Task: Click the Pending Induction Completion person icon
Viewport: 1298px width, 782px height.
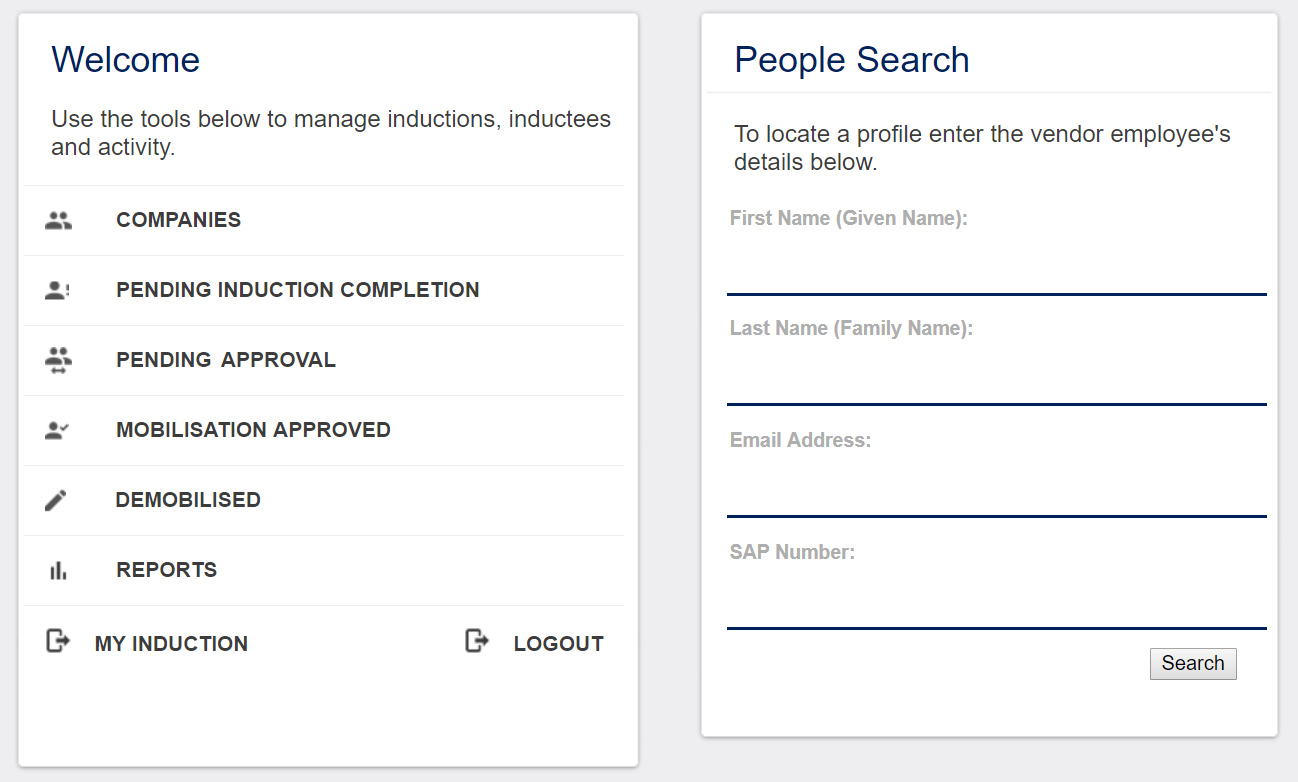Action: (x=58, y=291)
